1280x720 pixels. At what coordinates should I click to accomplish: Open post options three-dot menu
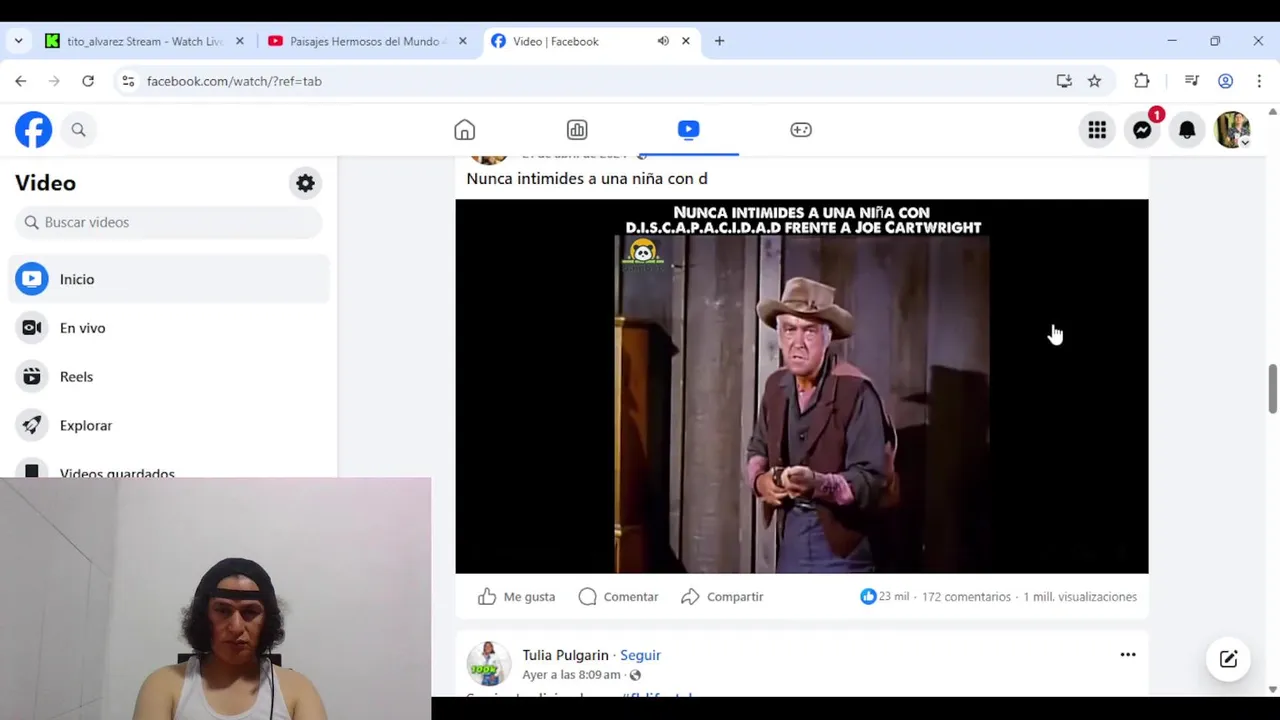pos(1128,655)
